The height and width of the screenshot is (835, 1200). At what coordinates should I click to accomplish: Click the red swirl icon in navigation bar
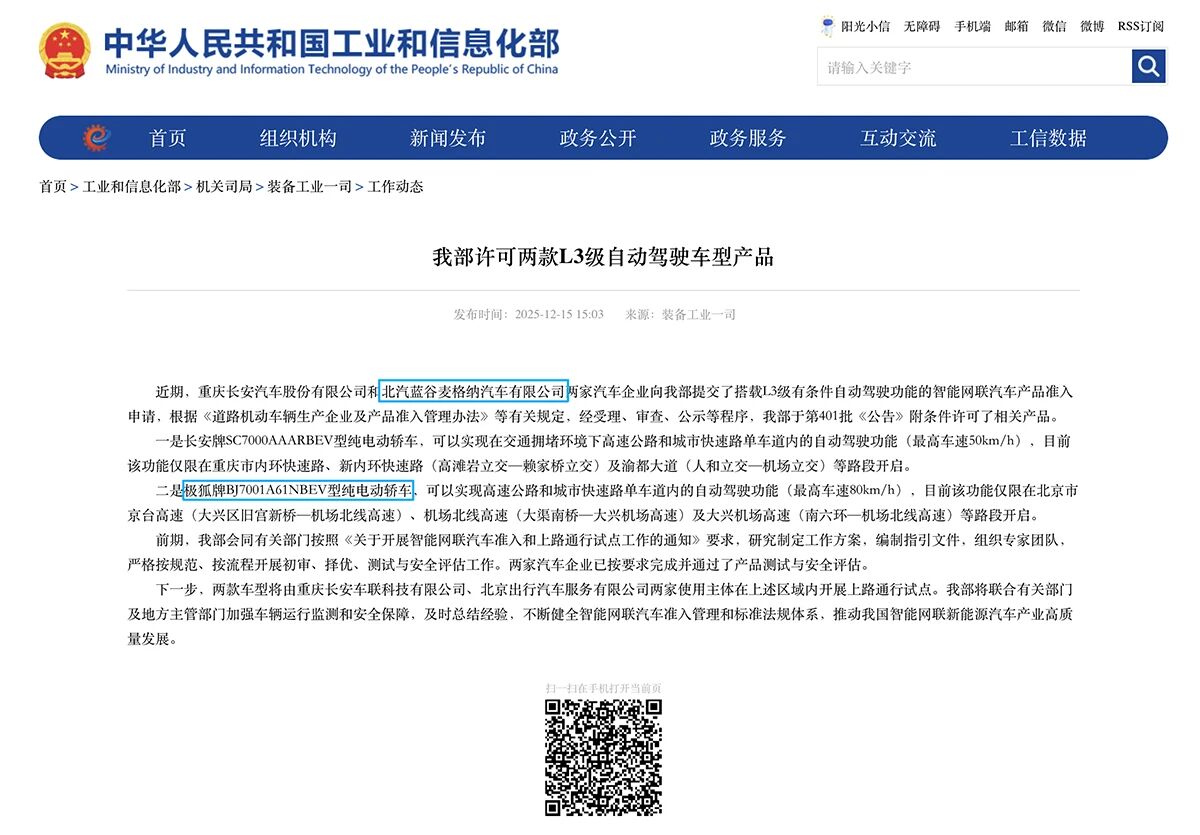click(97, 138)
